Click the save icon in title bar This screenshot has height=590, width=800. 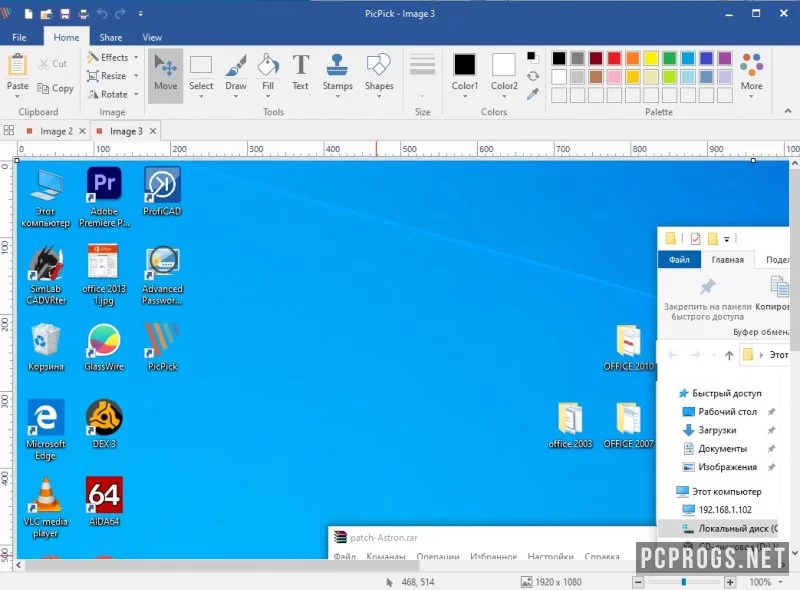(x=65, y=14)
